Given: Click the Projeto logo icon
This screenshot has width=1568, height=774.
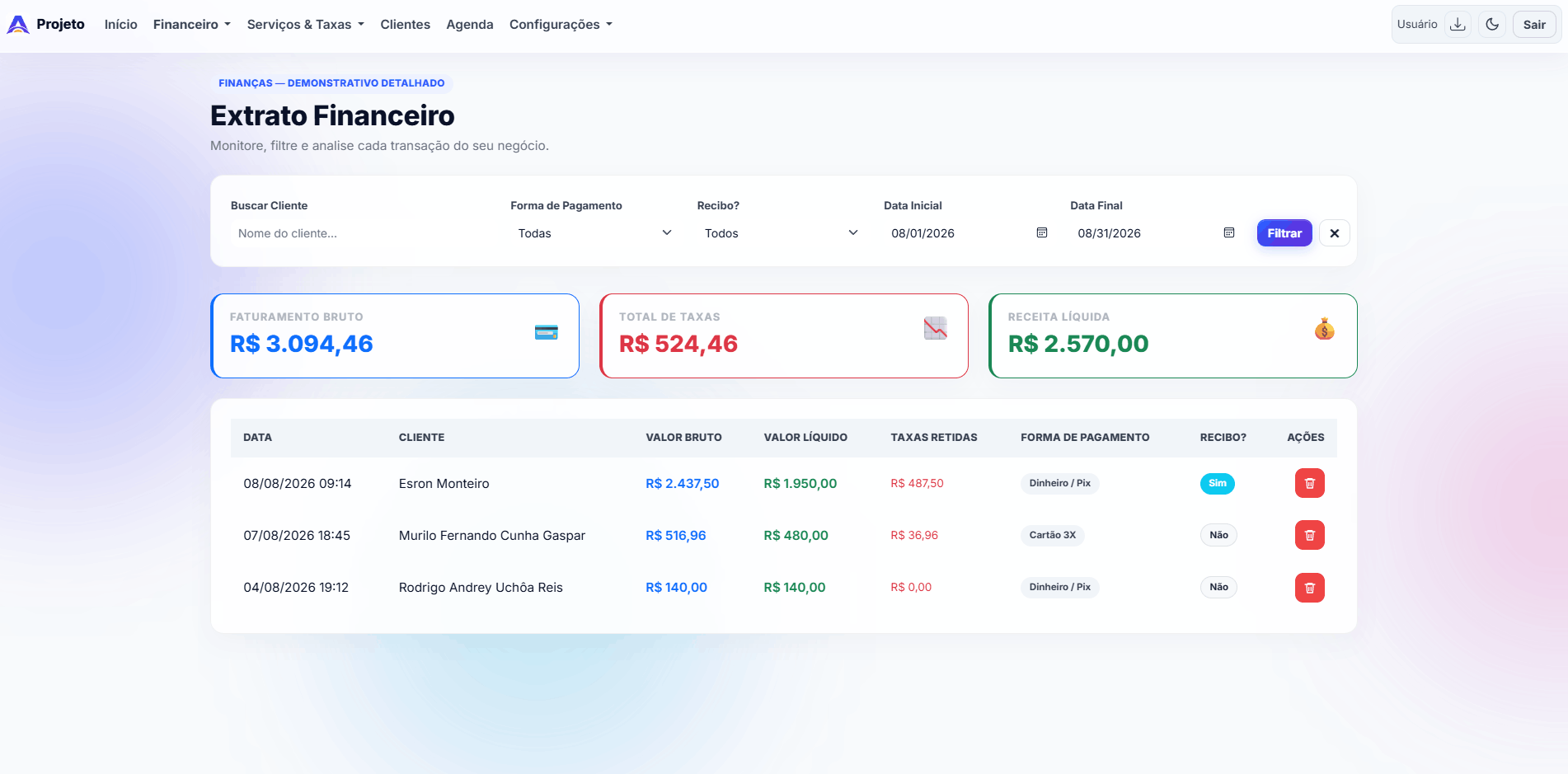Looking at the screenshot, I should tap(18, 25).
